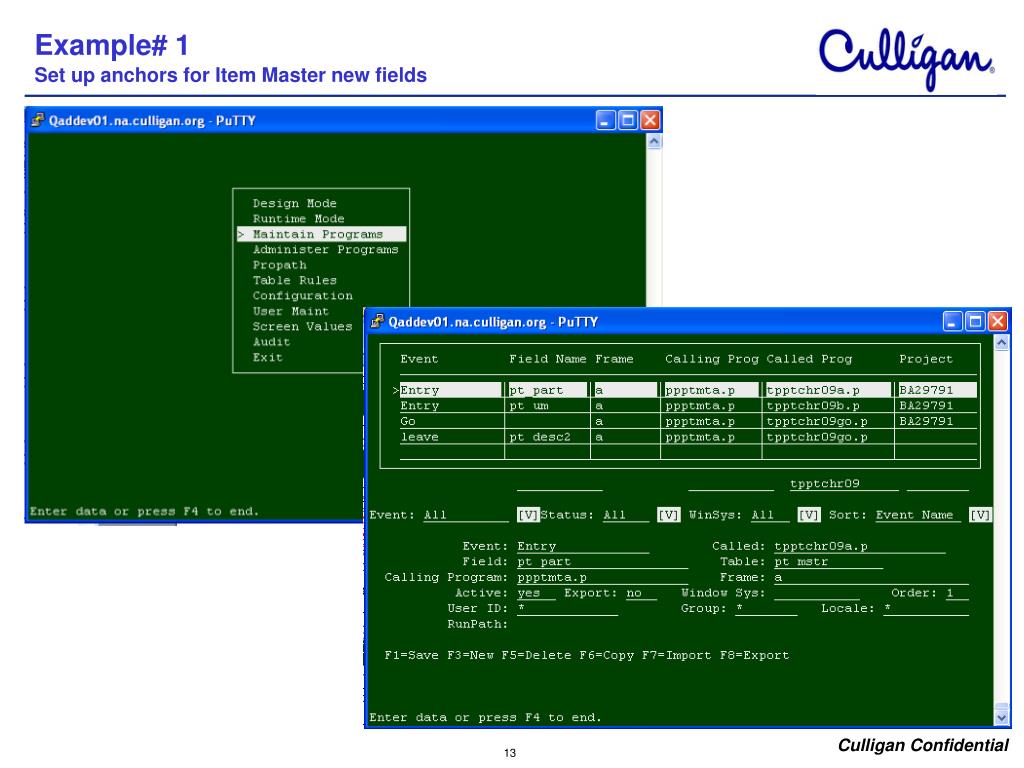1024x768 pixels.
Task: Click the Sort field Event Name
Action: click(918, 515)
